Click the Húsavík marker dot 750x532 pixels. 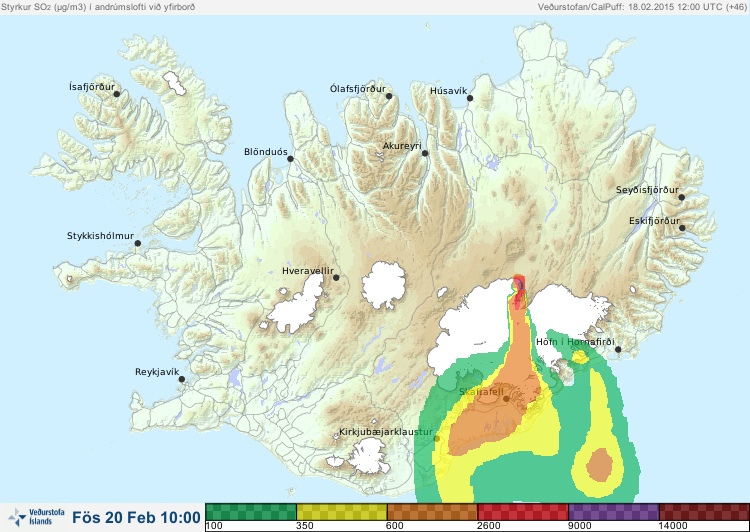pos(470,98)
